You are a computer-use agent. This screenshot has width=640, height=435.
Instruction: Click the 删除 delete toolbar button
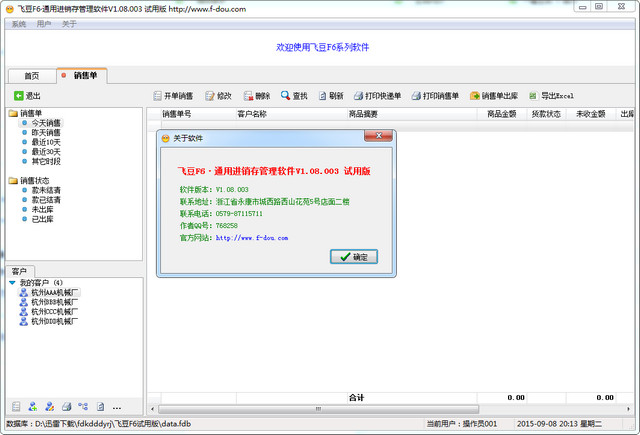click(x=257, y=96)
